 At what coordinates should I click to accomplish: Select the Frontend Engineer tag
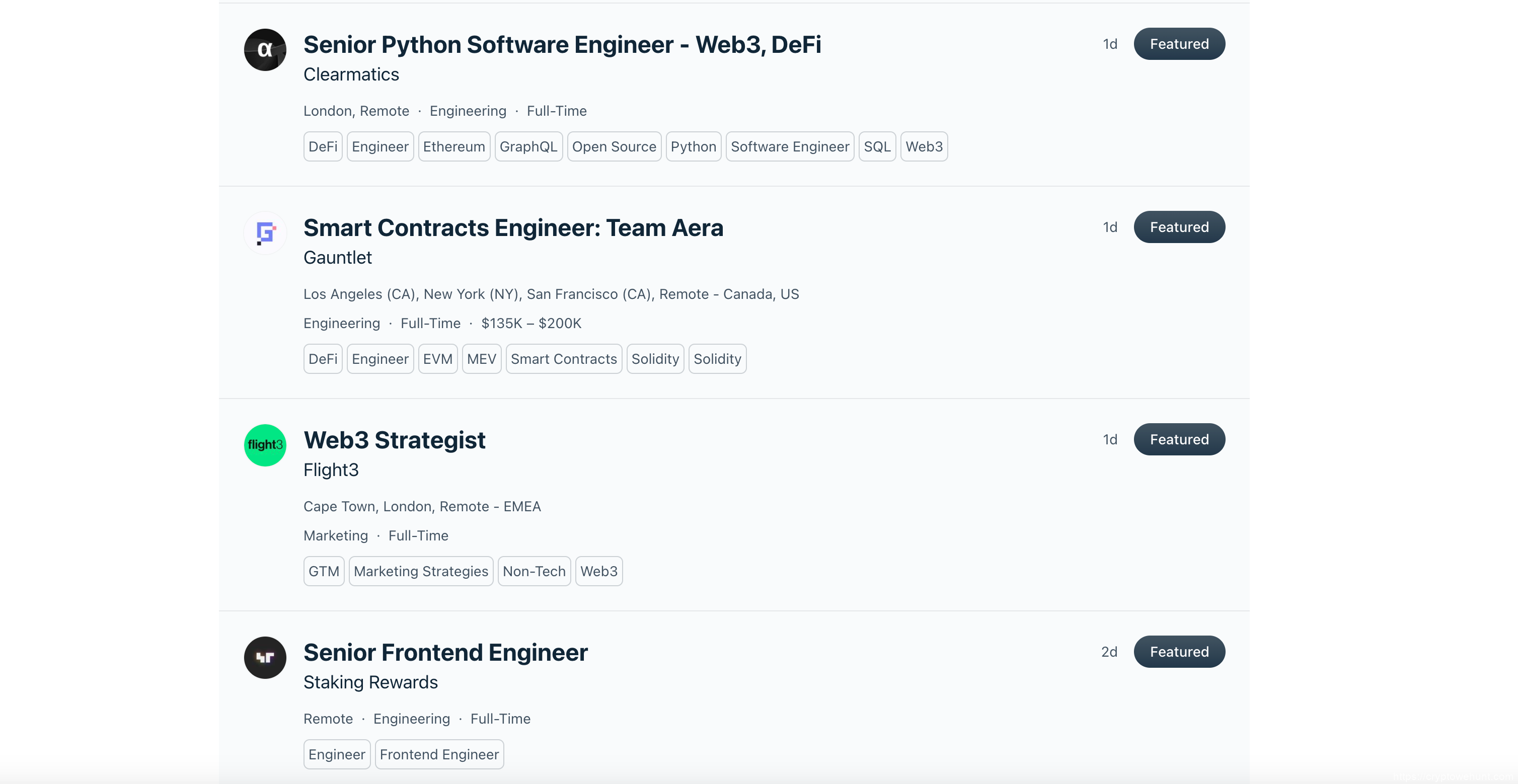point(439,754)
